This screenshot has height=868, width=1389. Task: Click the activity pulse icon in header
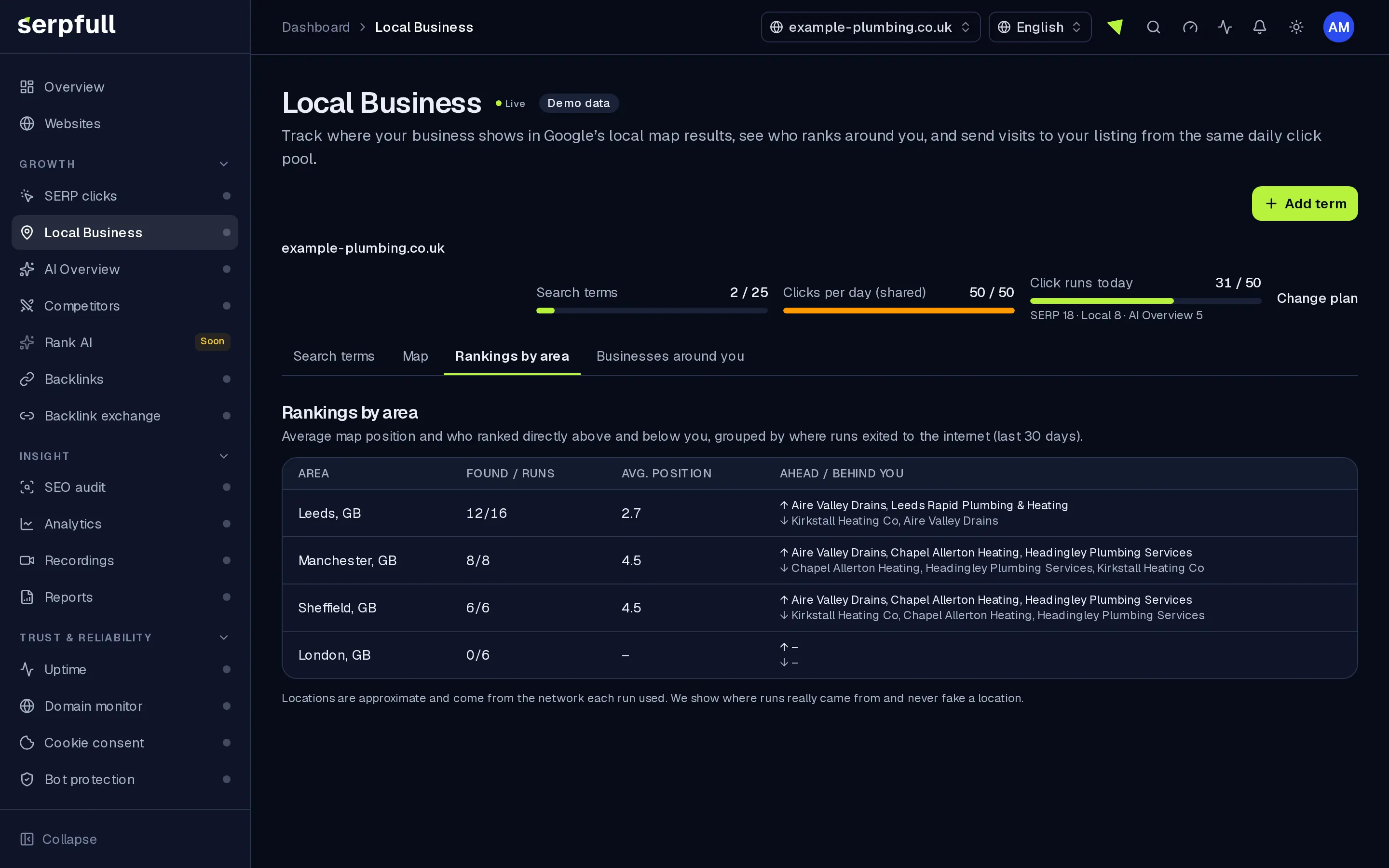tap(1225, 27)
